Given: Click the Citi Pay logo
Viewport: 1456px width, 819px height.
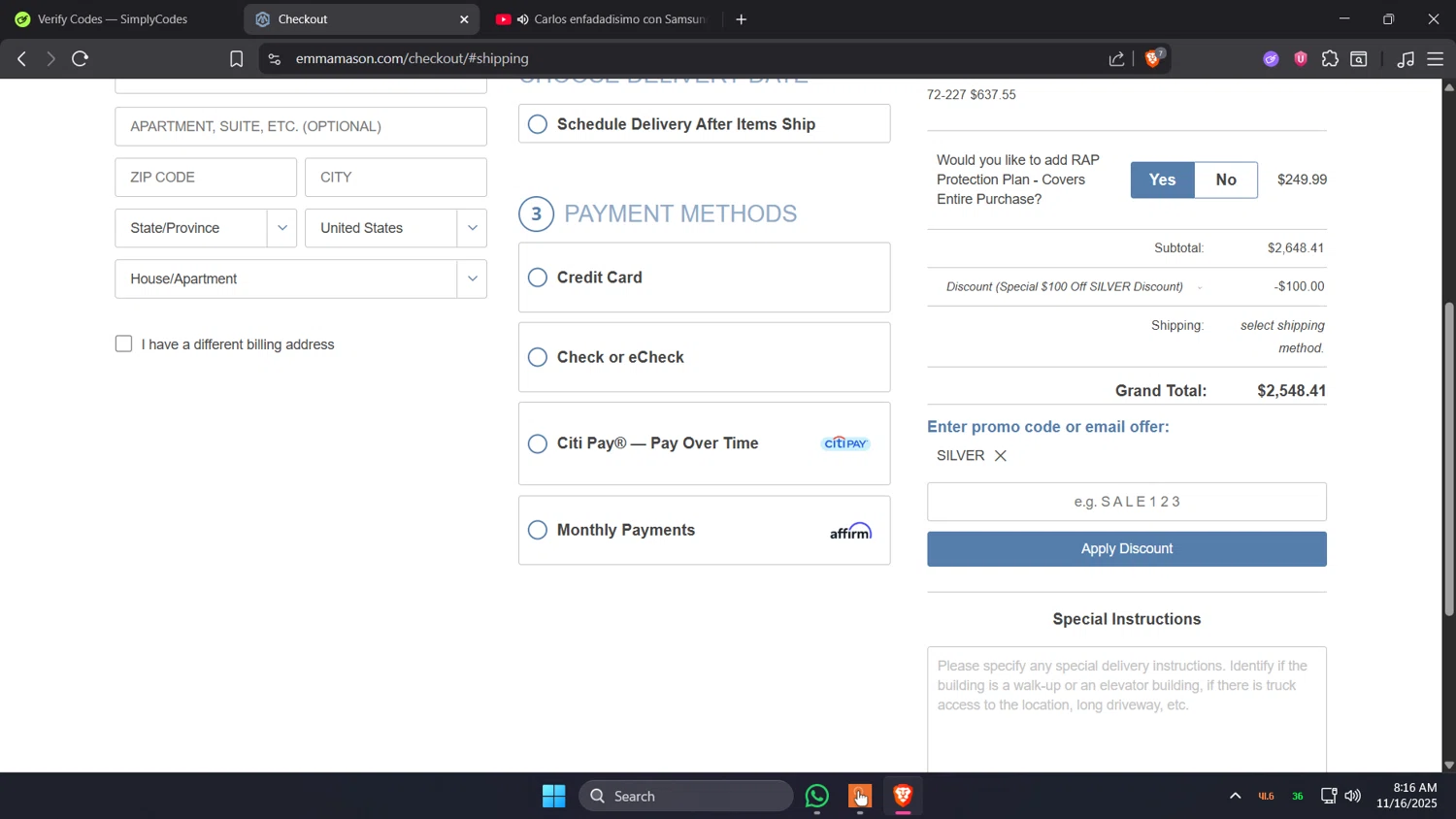Looking at the screenshot, I should point(846,443).
